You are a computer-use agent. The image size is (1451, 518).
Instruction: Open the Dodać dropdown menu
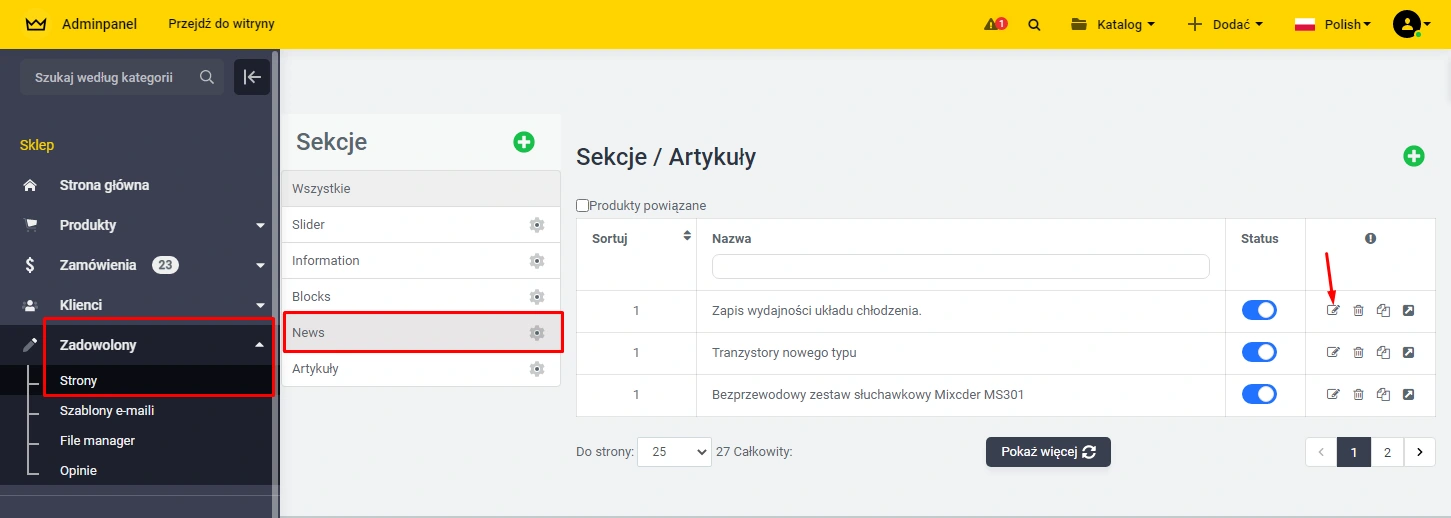(x=1225, y=24)
